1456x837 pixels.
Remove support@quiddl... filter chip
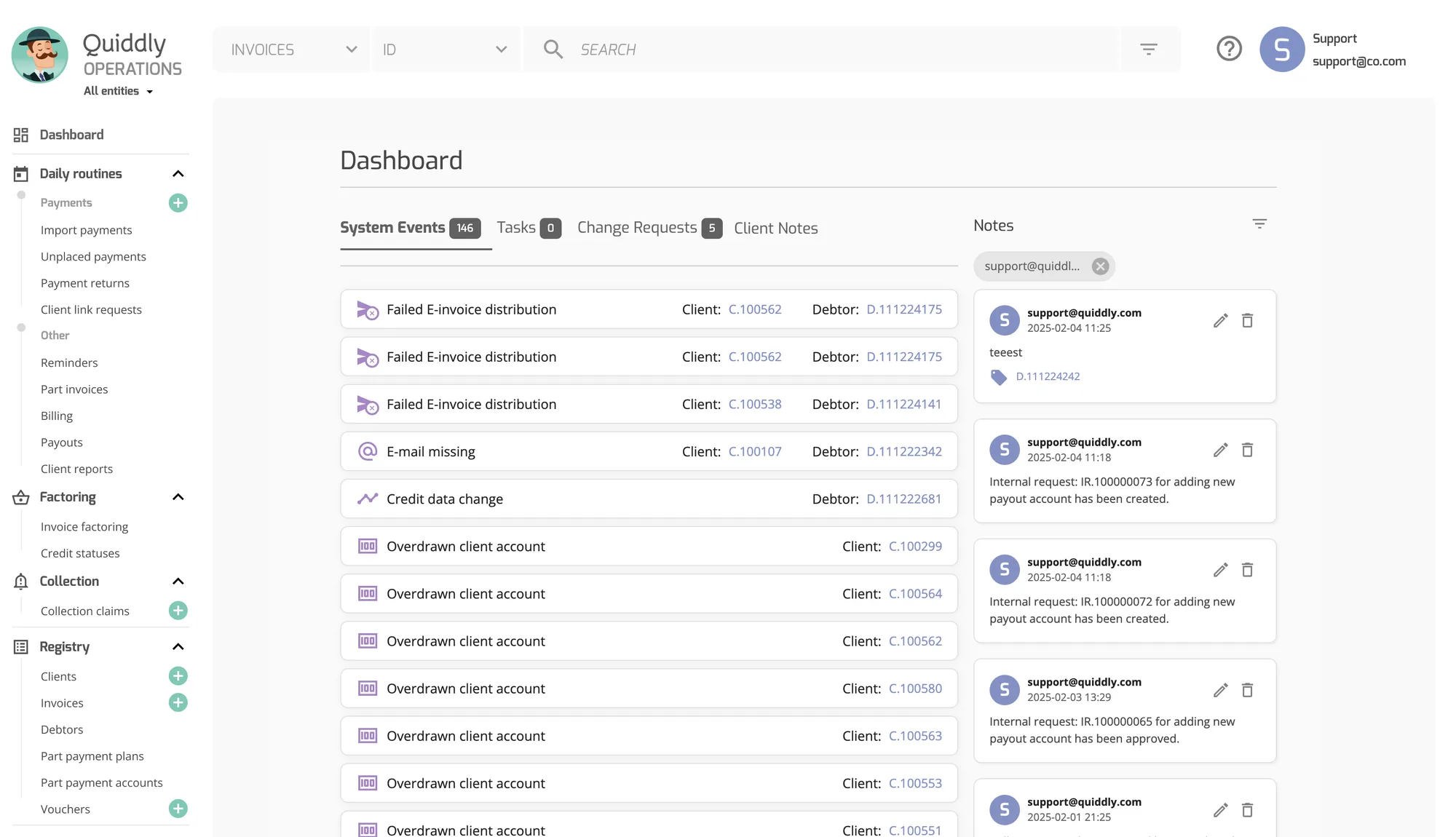[x=1101, y=266]
